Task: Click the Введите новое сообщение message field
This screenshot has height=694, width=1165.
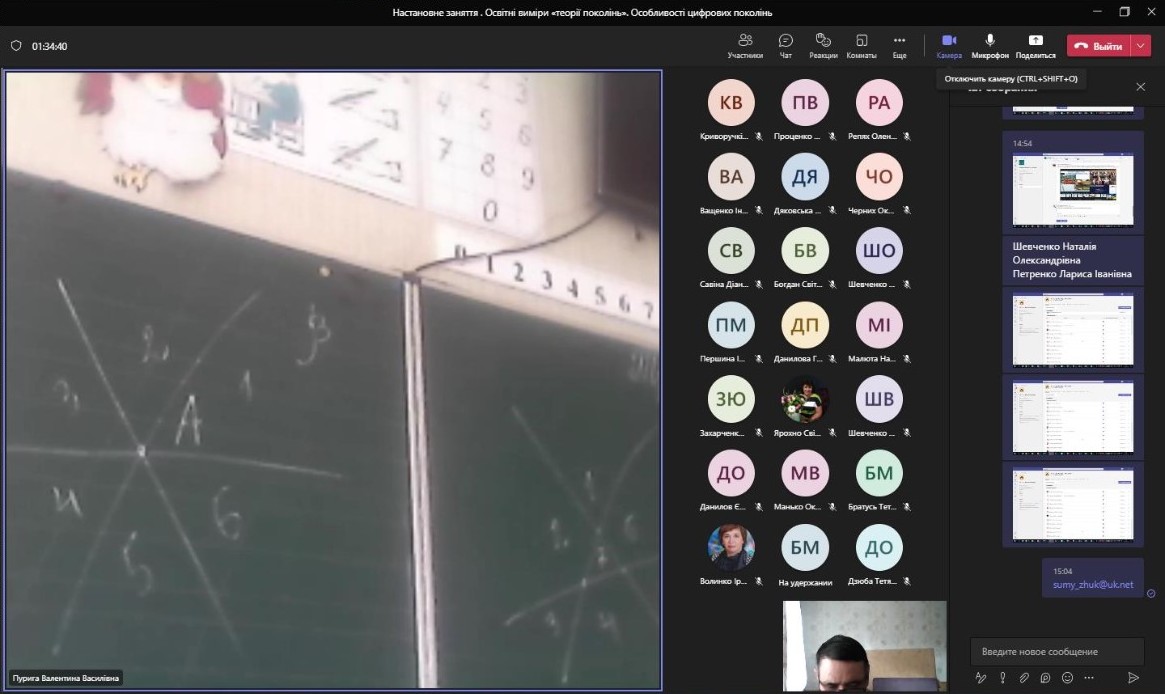Action: 1057,652
